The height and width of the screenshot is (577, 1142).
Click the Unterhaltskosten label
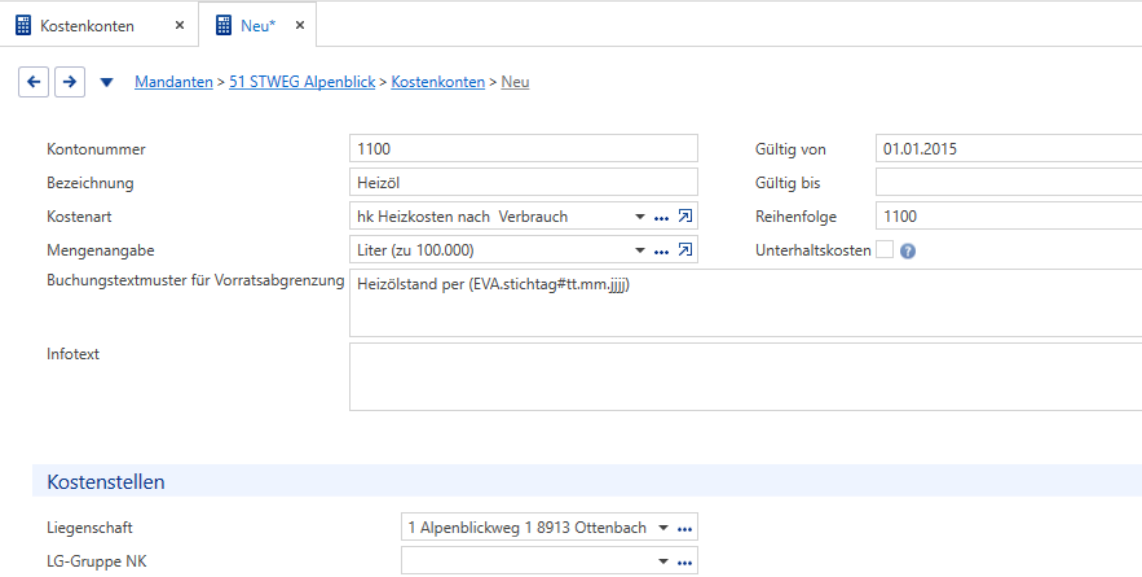pyautogui.click(x=814, y=251)
